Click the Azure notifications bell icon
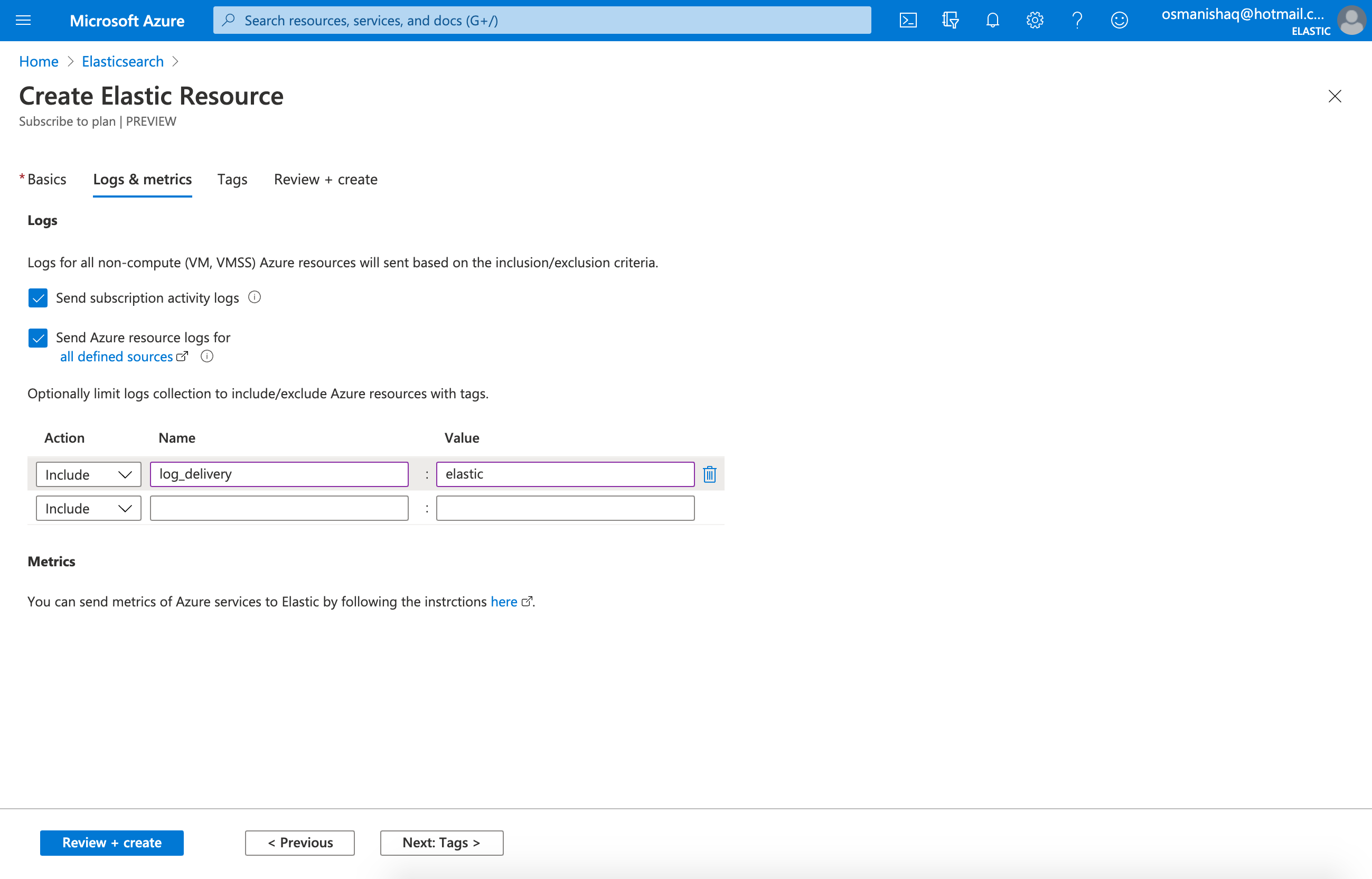The height and width of the screenshot is (879, 1372). [991, 20]
